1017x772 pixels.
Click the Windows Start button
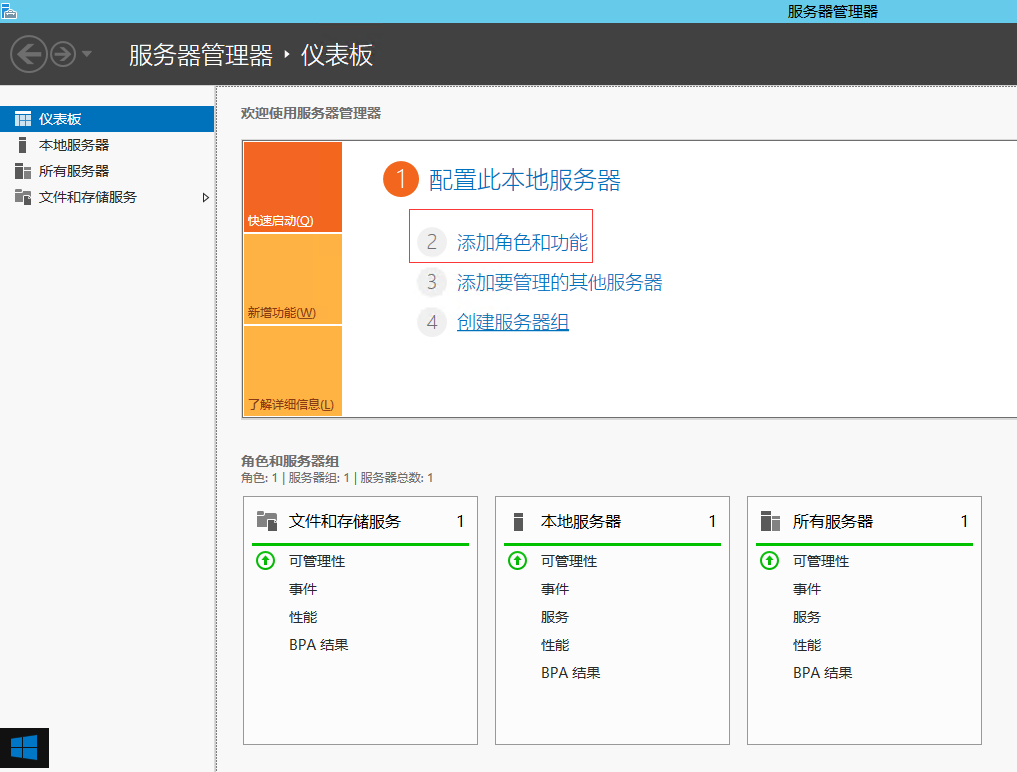[x=24, y=748]
